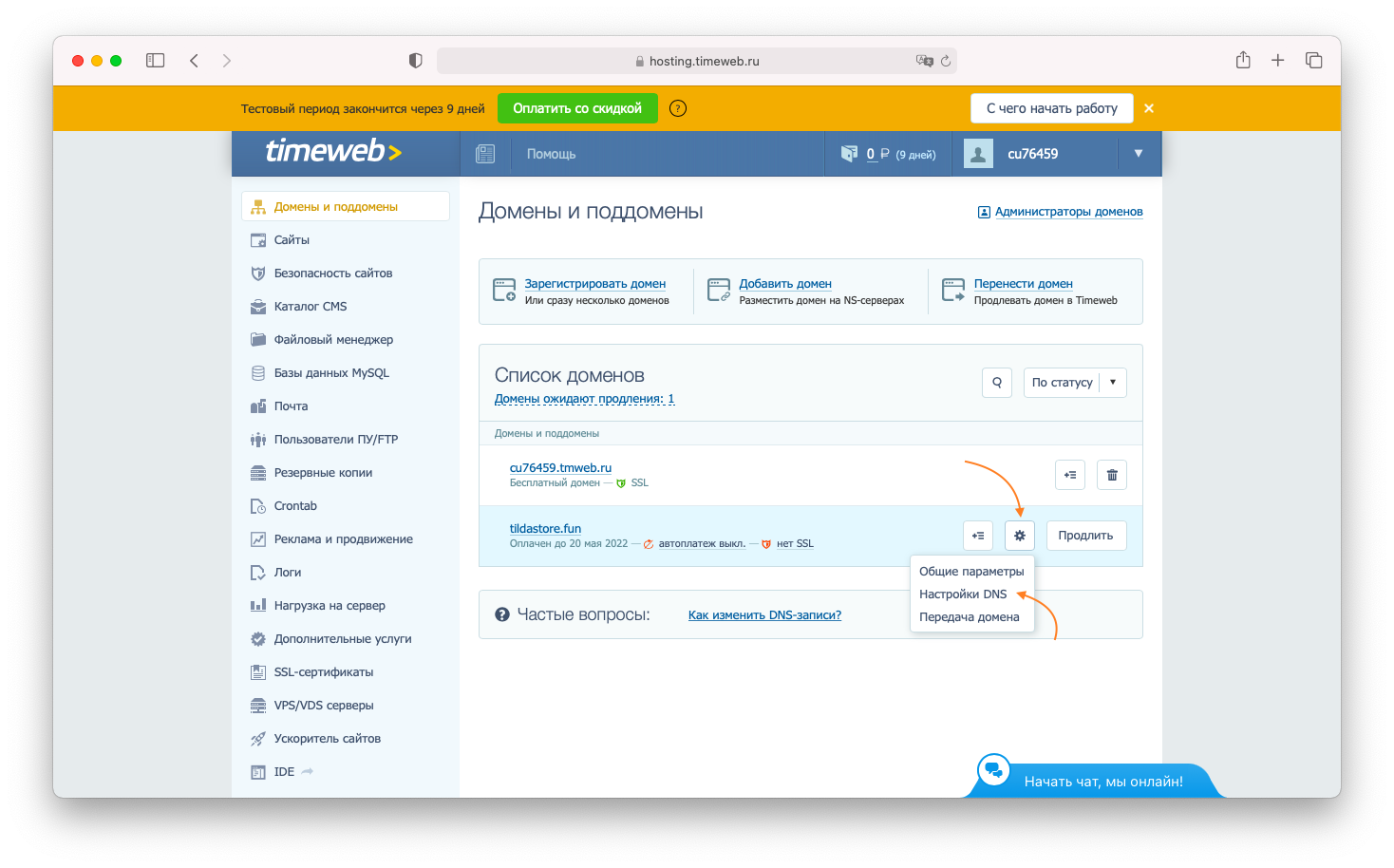Image resolution: width=1394 pixels, height=868 pixels.
Task: Click Дополнительные услуги icon
Action: coord(258,639)
